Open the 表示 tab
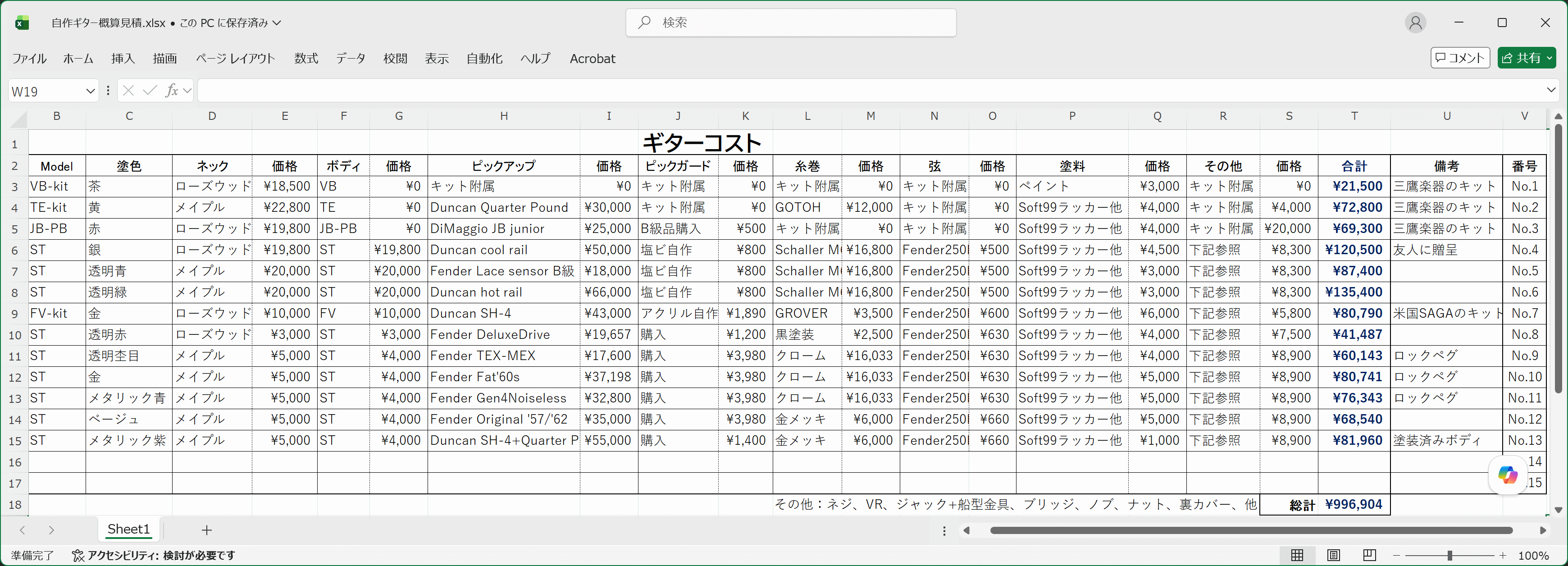The image size is (1568, 566). click(x=437, y=59)
